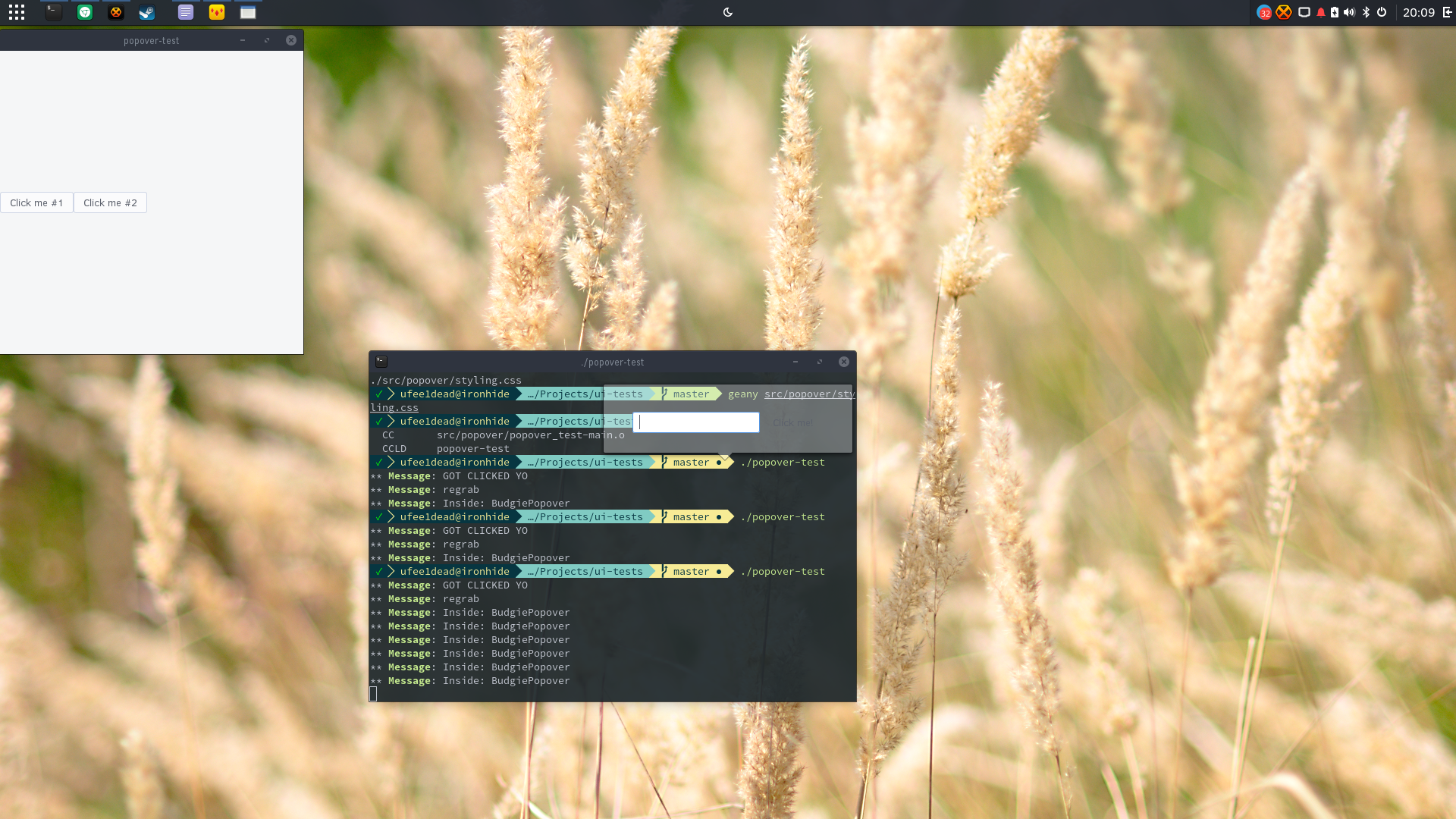The image size is (1456, 819).
Task: Click the "Click me #2" button
Action: (x=110, y=202)
